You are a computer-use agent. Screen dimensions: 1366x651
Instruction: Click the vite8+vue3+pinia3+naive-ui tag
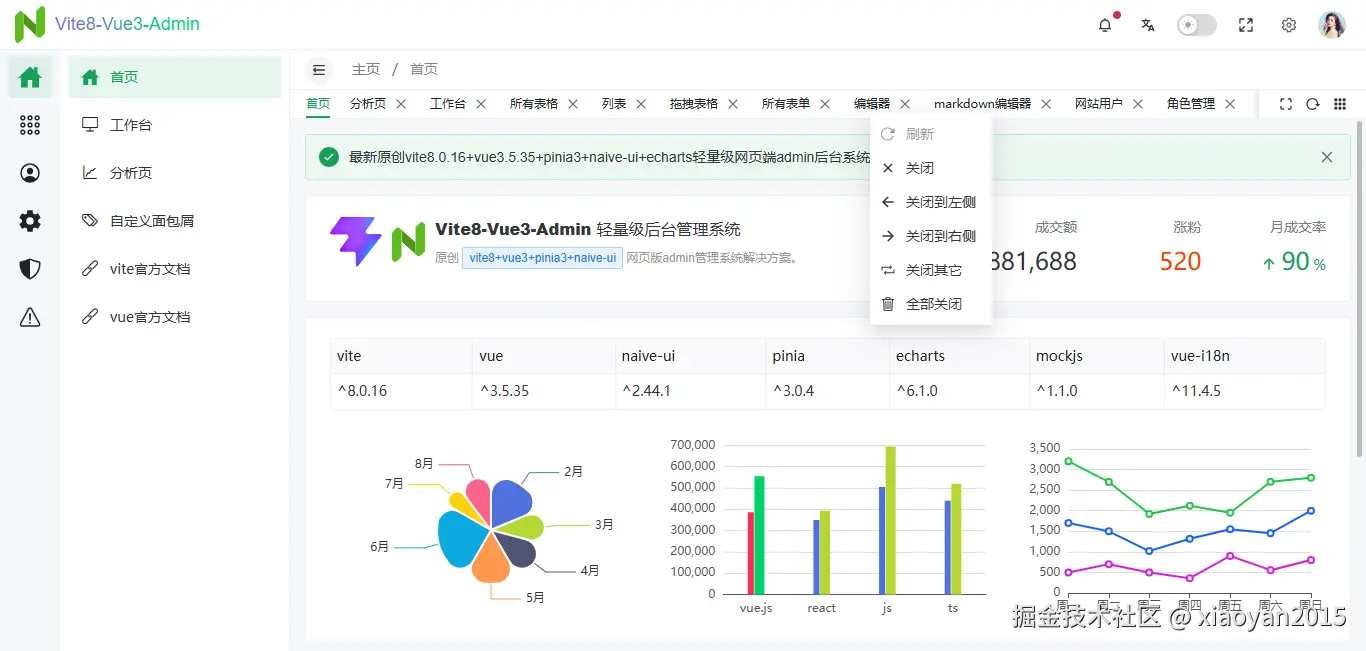(x=543, y=258)
